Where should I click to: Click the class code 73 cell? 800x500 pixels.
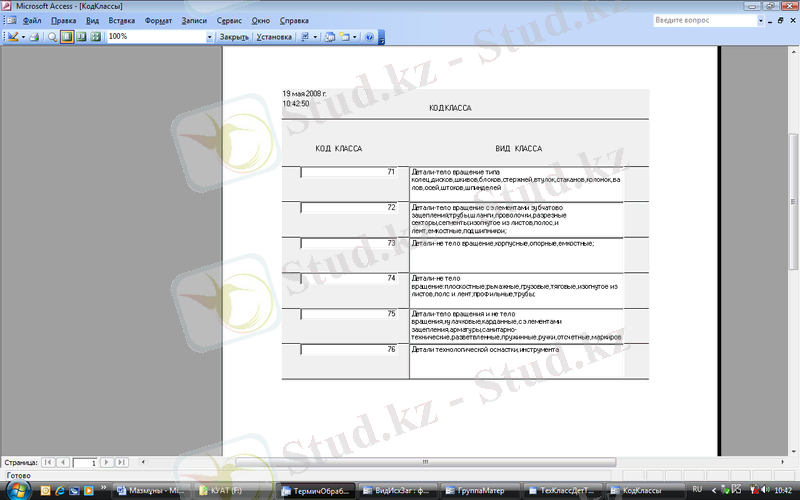click(349, 243)
